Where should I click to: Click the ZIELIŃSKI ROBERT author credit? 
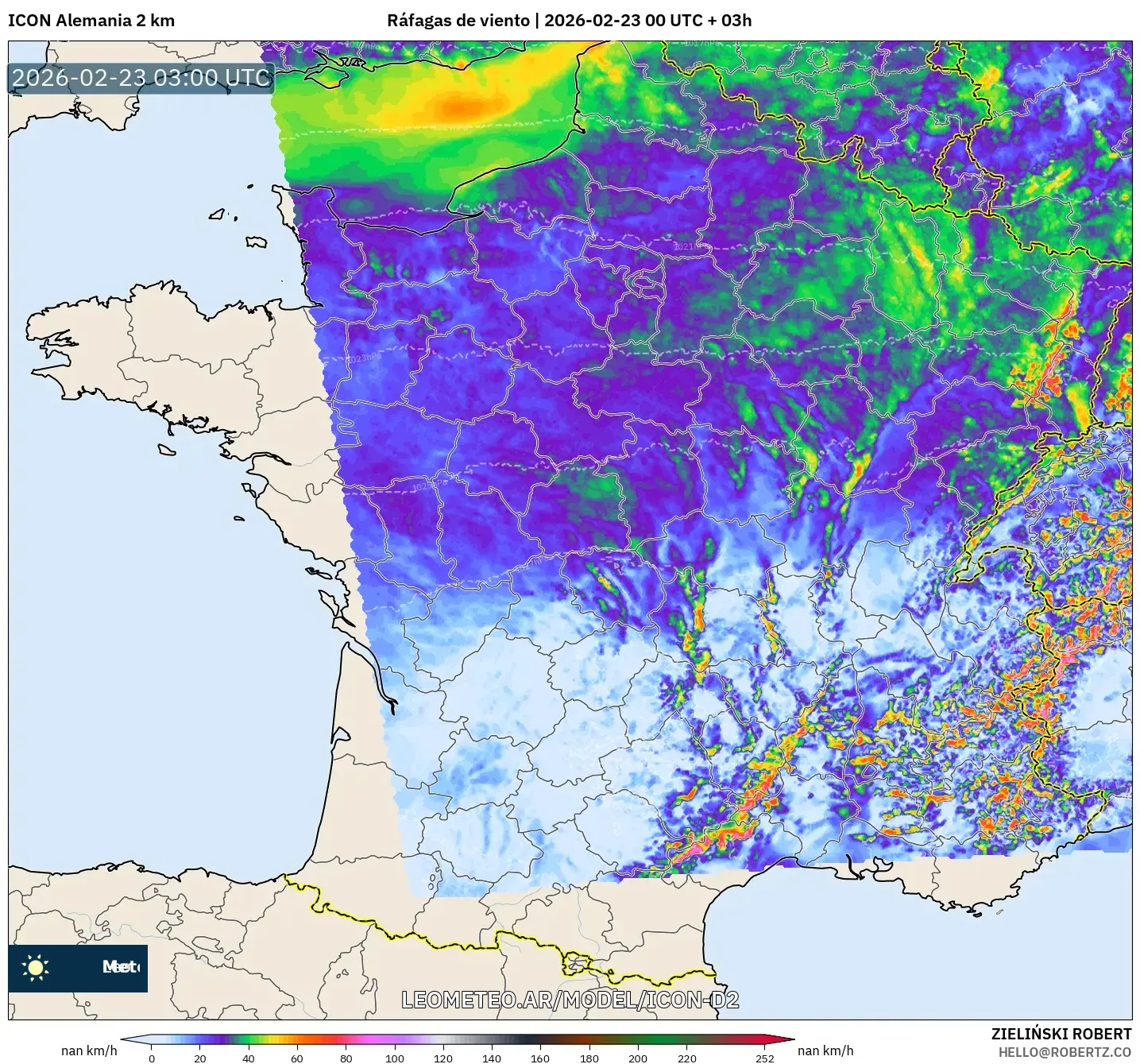(1061, 1034)
